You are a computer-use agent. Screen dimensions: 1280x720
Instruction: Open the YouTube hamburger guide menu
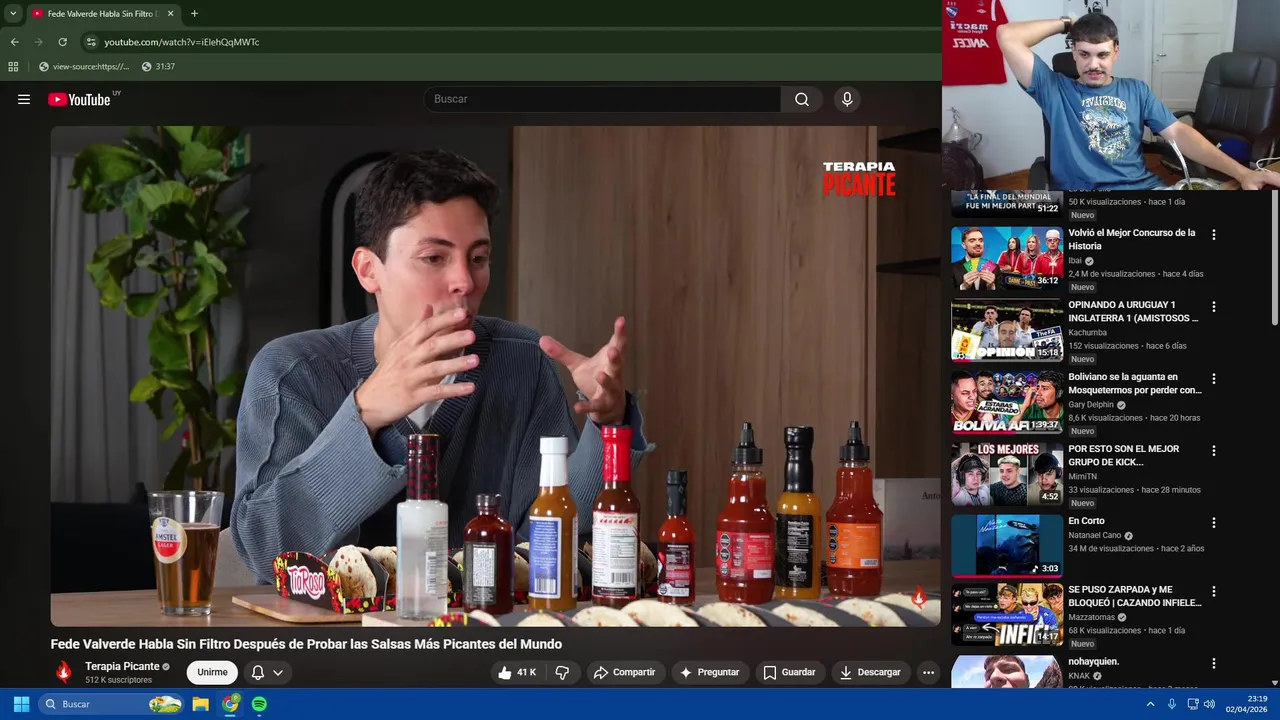[24, 99]
